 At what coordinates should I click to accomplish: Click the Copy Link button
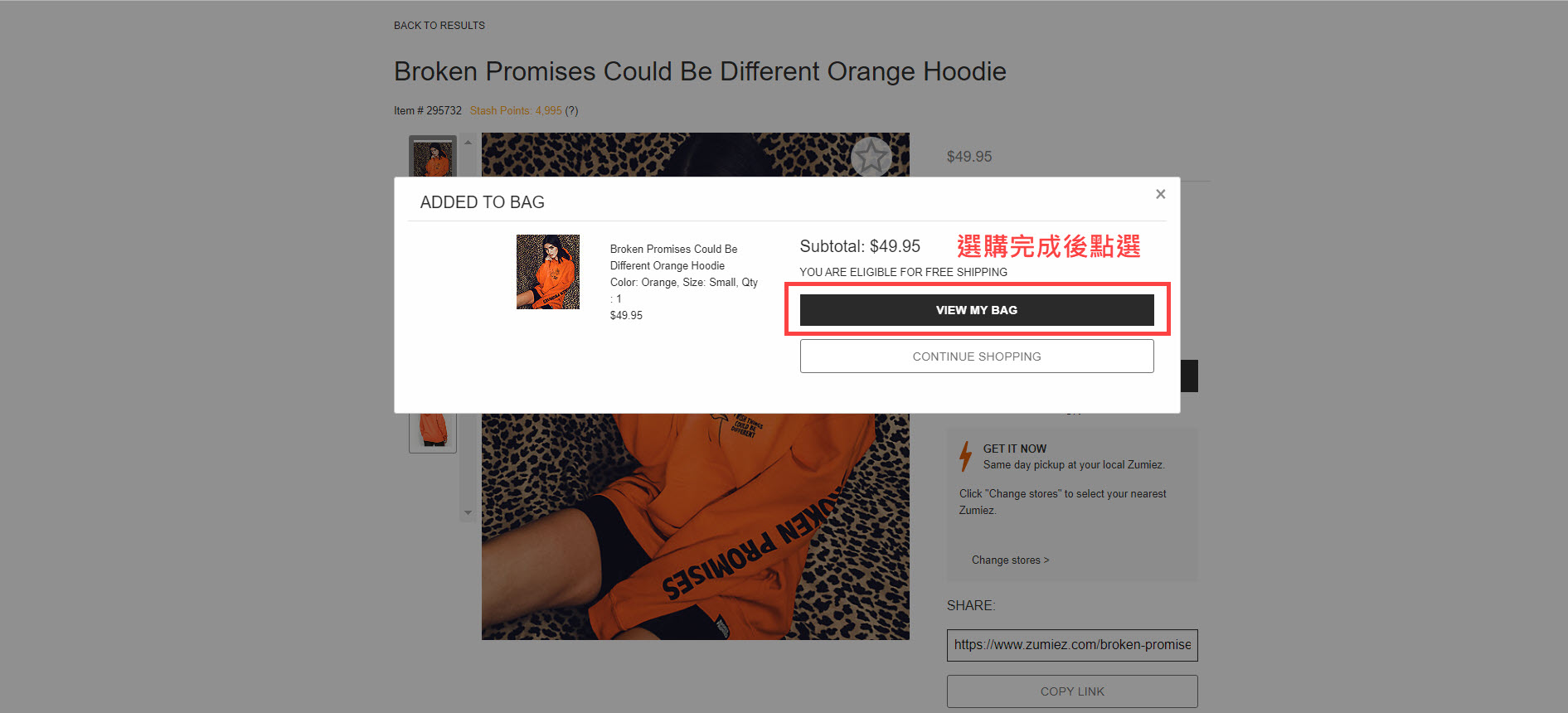pyautogui.click(x=1072, y=691)
